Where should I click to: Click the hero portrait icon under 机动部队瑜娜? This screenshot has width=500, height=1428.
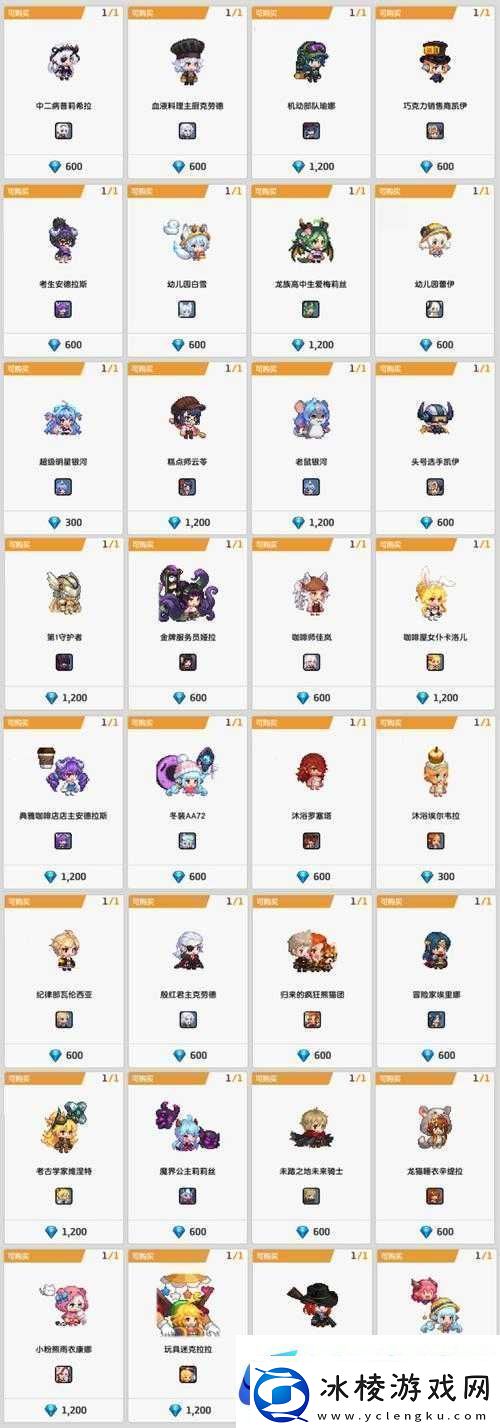(x=311, y=131)
